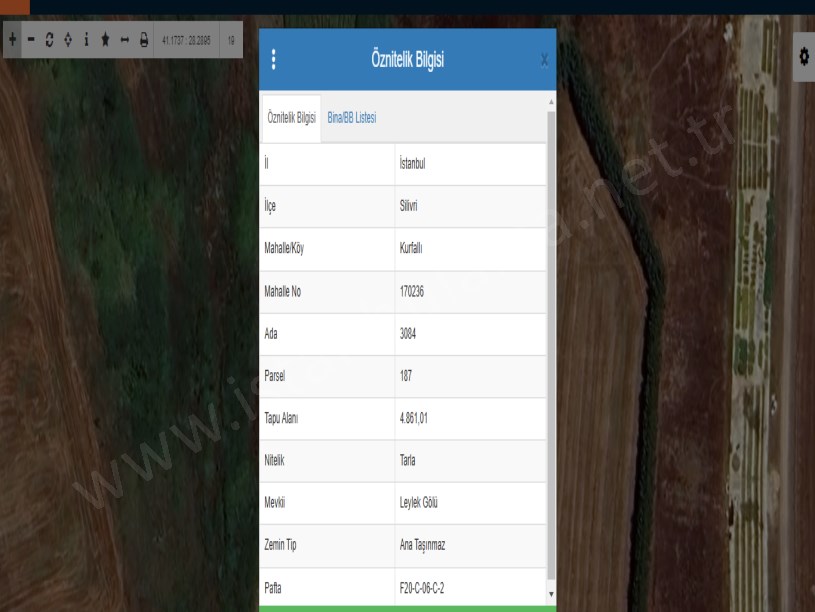Click the refresh map icon

coord(49,40)
